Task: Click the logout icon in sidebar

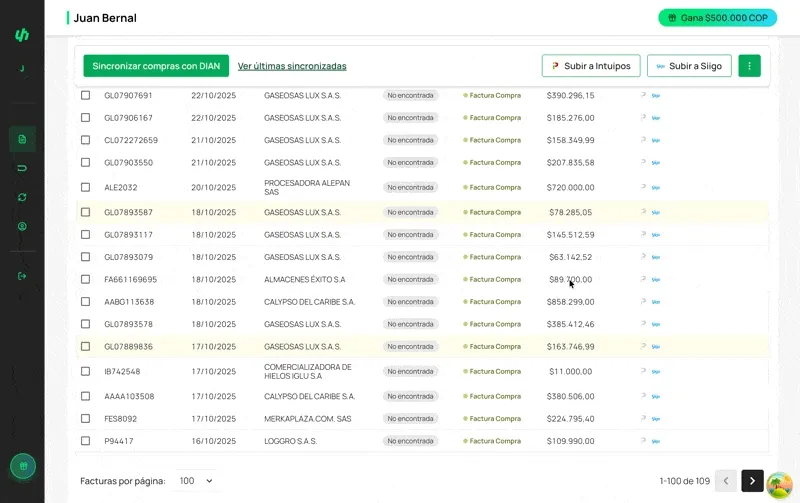Action: point(22,276)
